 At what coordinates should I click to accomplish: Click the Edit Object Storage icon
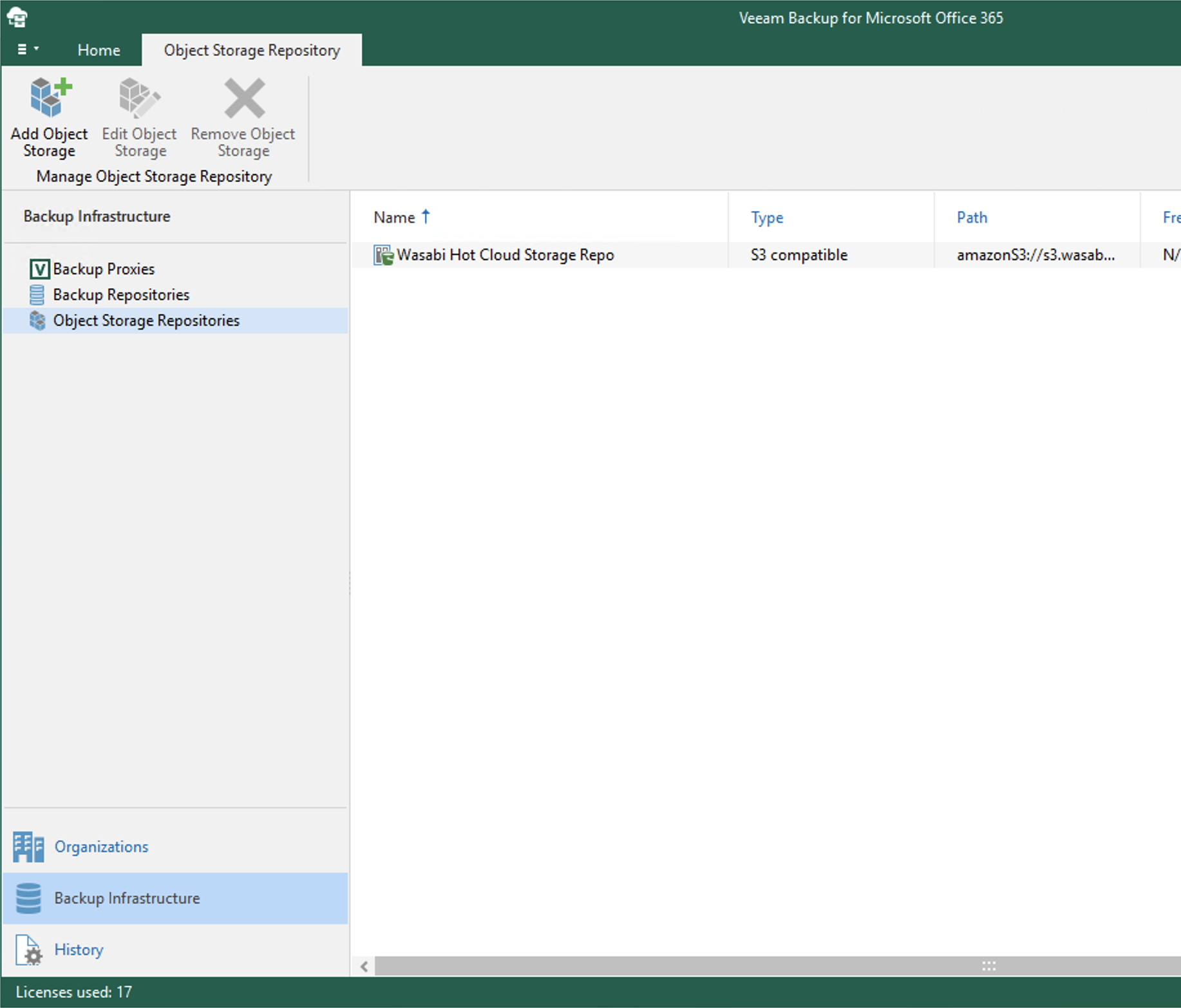140,98
